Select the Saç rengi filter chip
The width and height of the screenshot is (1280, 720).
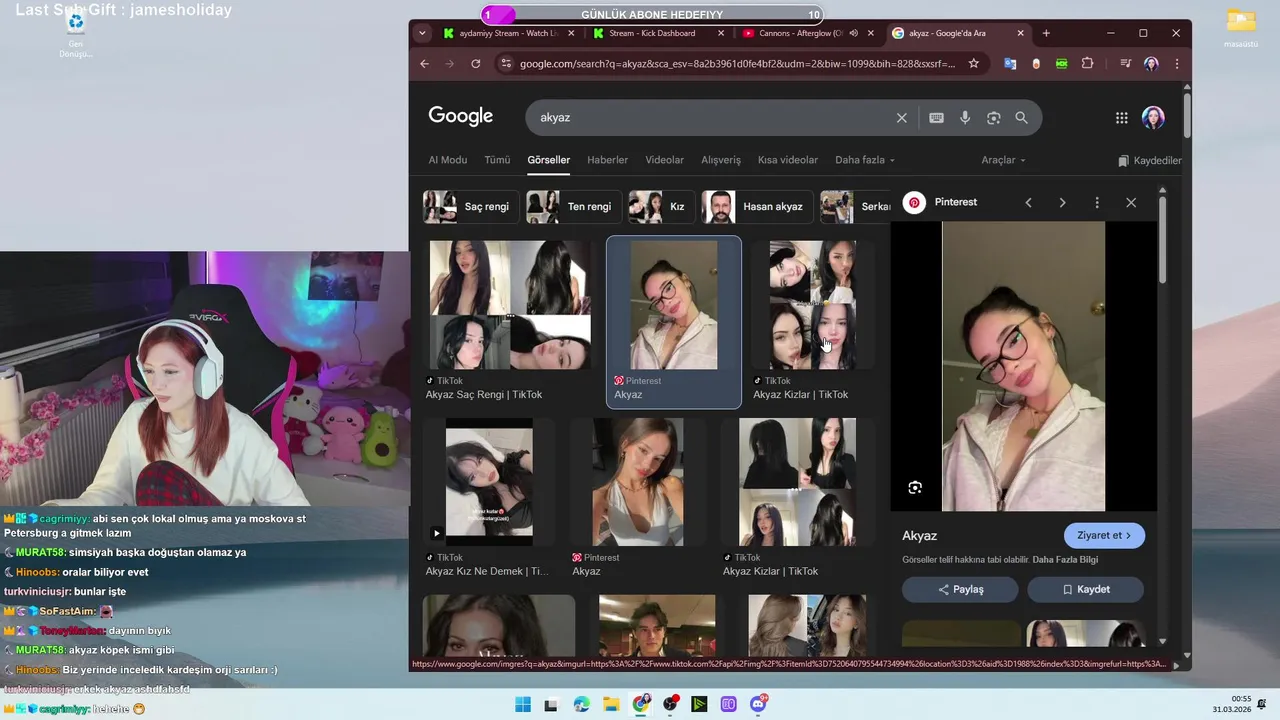click(x=470, y=207)
